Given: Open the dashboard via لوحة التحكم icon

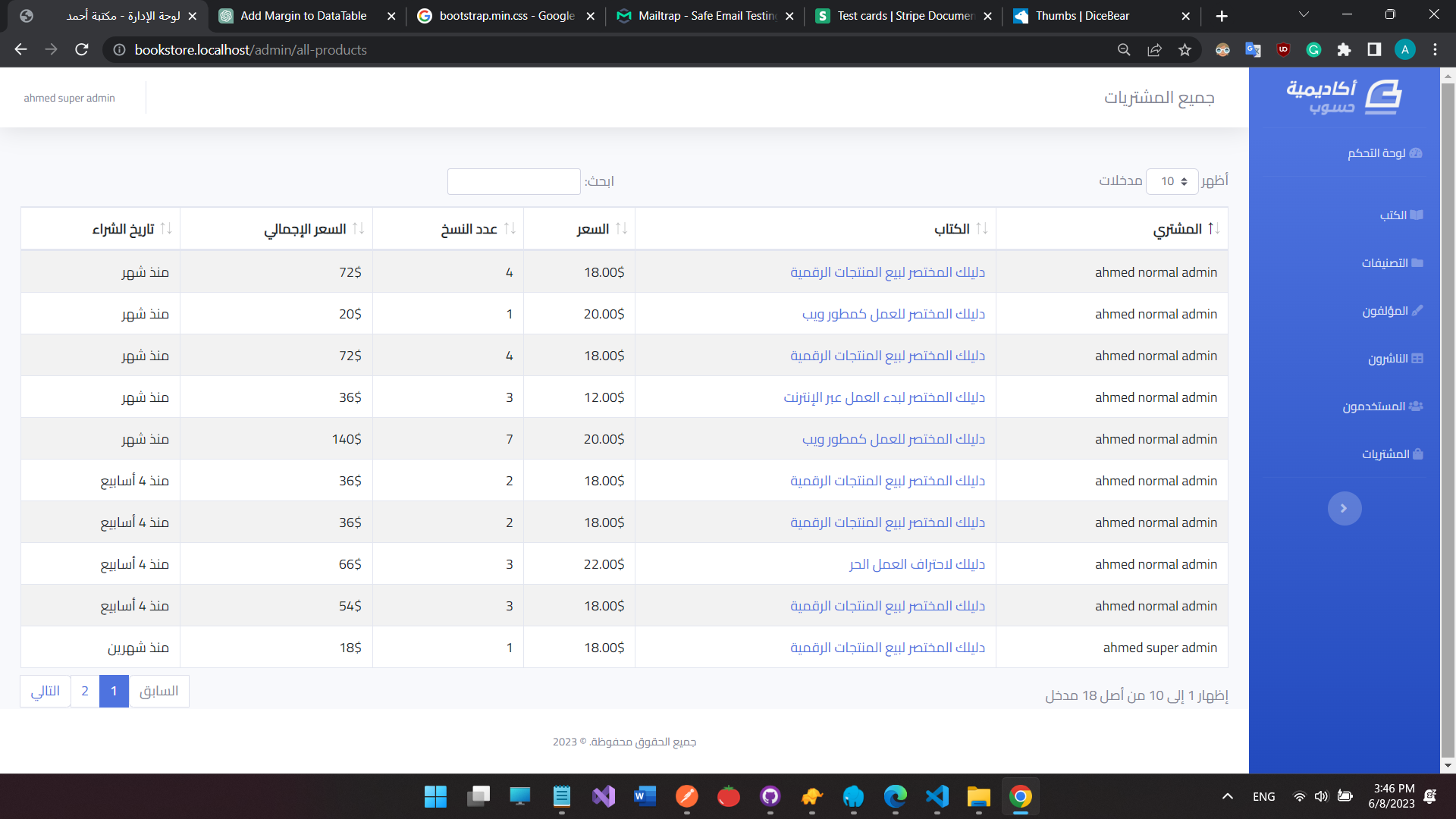Looking at the screenshot, I should point(1417,153).
